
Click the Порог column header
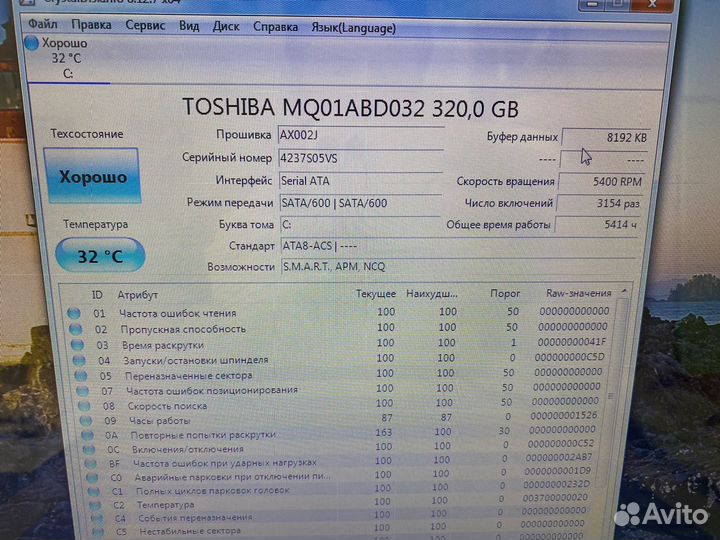coord(505,293)
